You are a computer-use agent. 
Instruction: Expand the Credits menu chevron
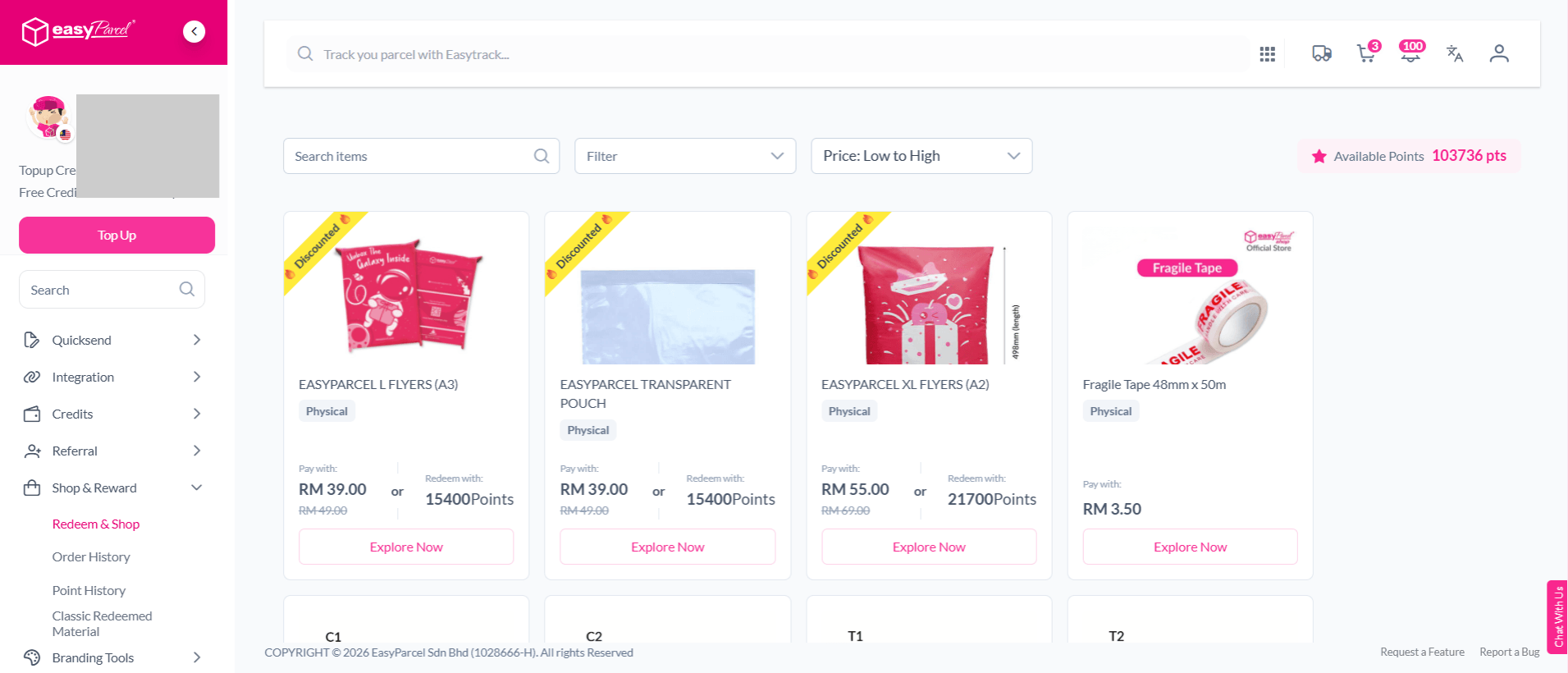click(197, 414)
